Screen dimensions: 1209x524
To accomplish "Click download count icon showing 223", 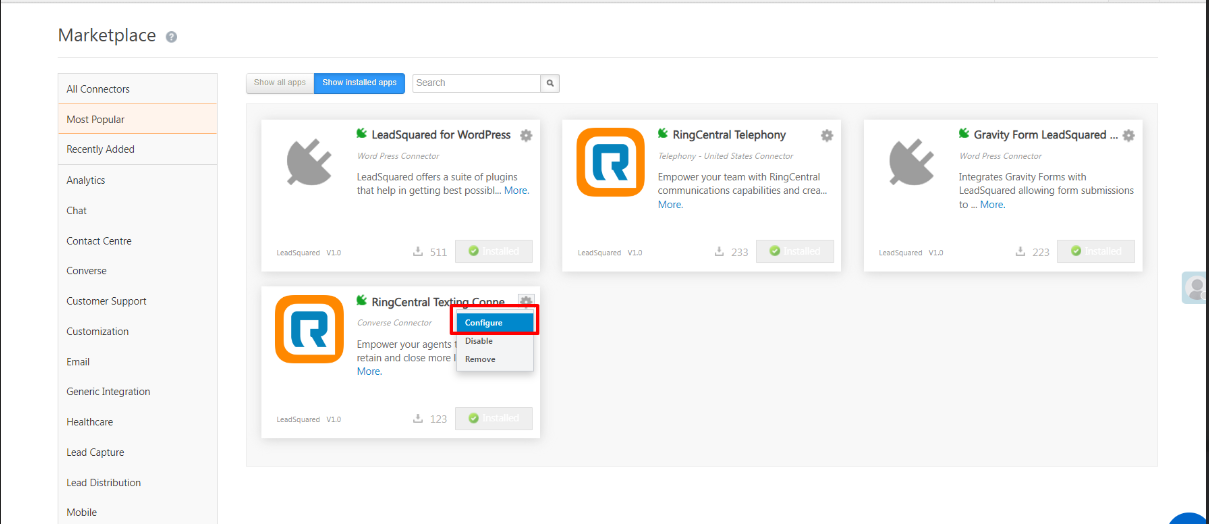I will tap(1020, 251).
